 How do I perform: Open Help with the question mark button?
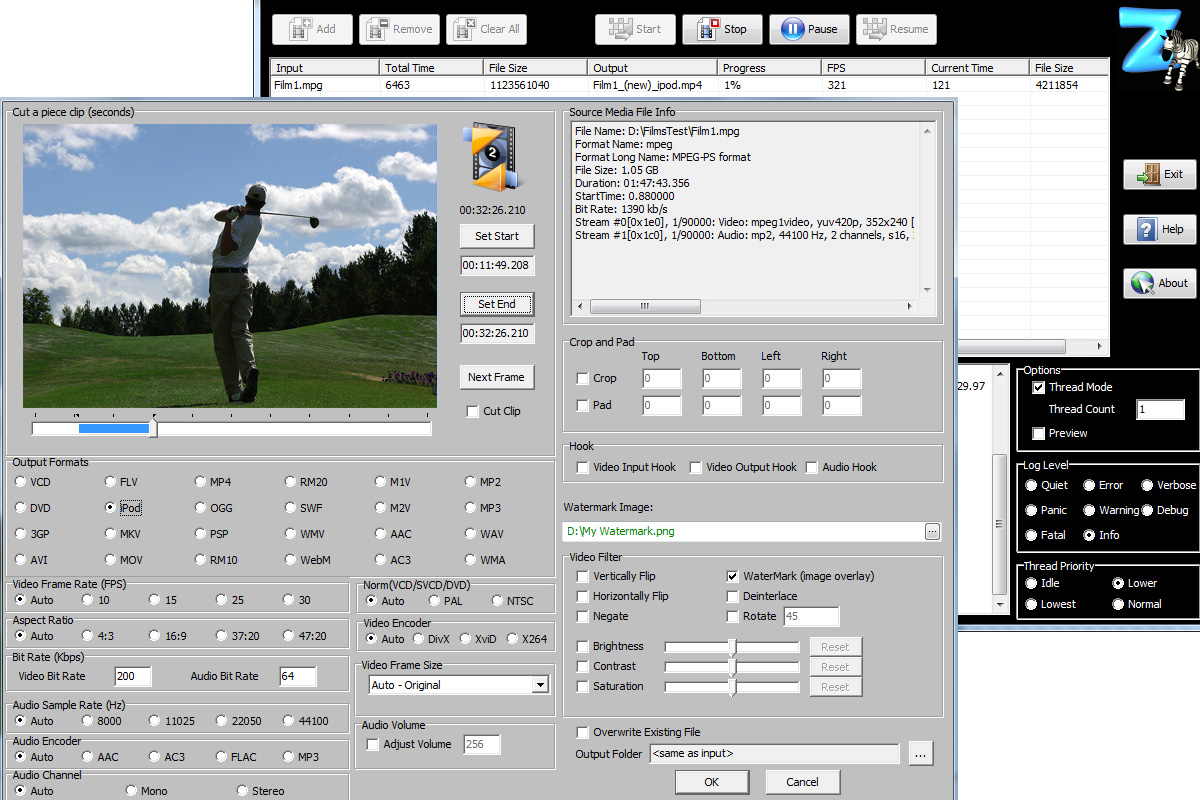[x=1159, y=229]
